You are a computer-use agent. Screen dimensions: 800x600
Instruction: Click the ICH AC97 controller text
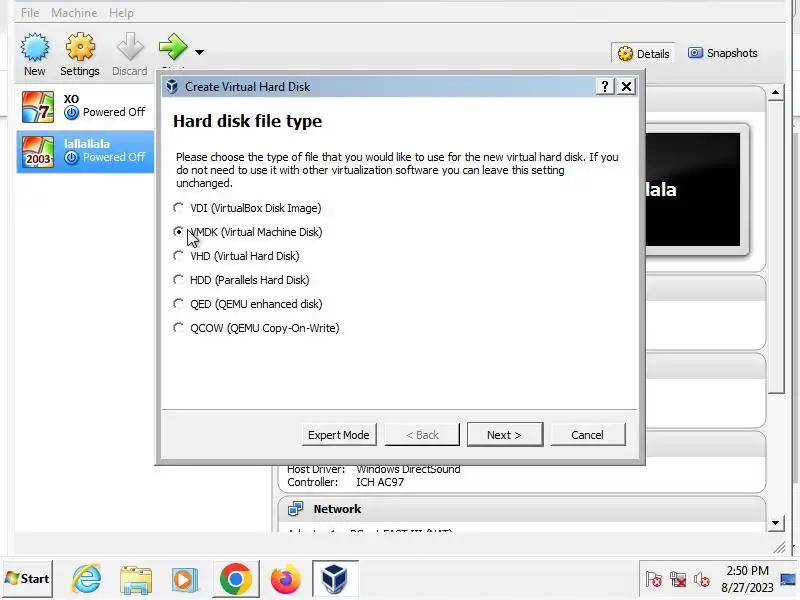(380, 482)
